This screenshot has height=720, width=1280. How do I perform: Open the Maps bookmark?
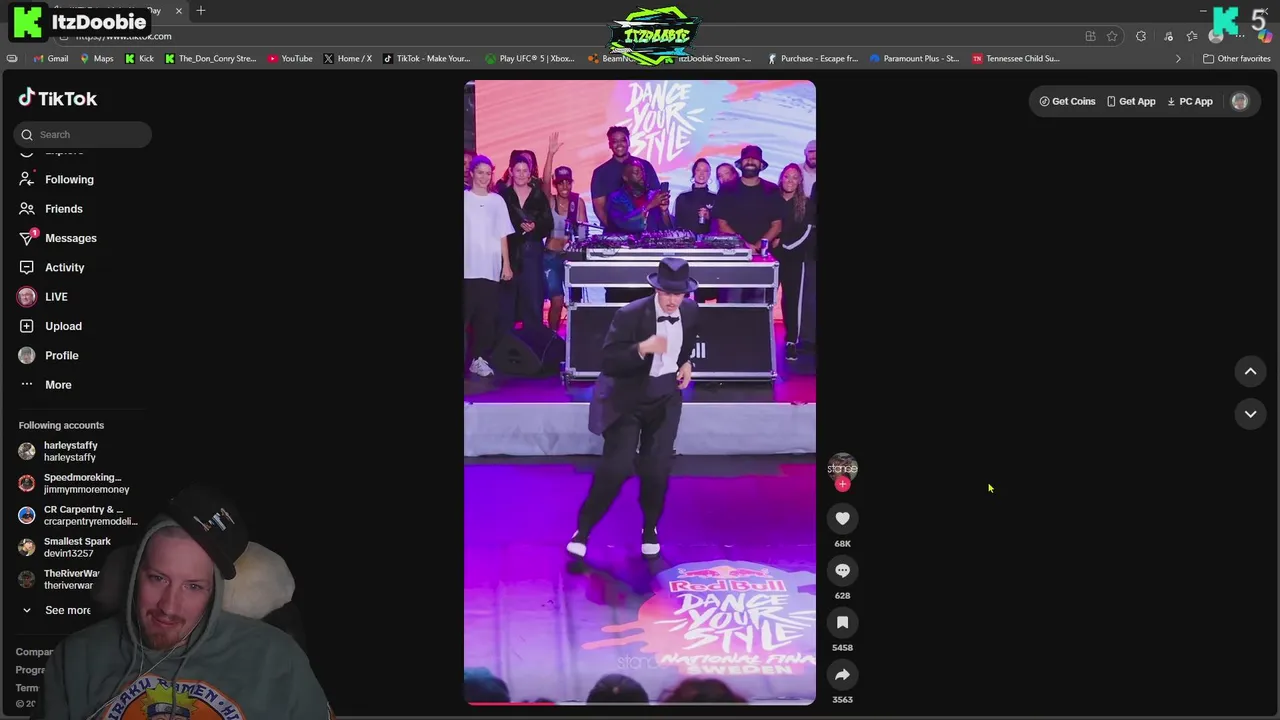pos(96,58)
